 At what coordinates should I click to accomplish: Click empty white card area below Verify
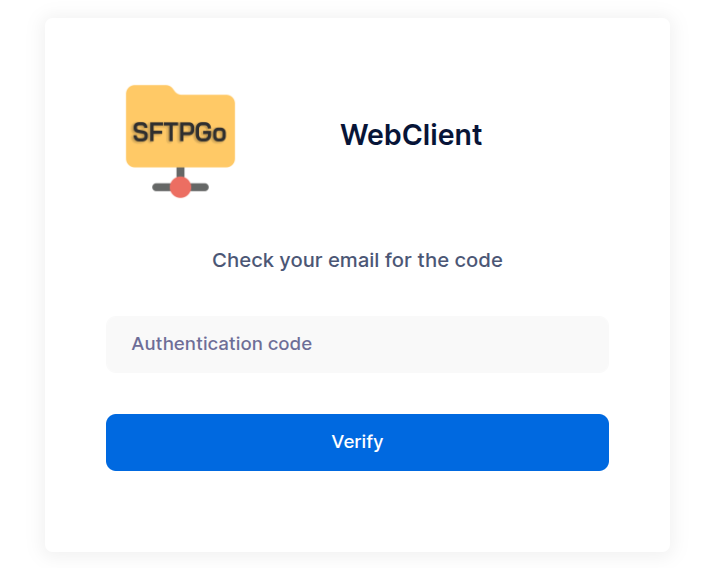coord(357,512)
